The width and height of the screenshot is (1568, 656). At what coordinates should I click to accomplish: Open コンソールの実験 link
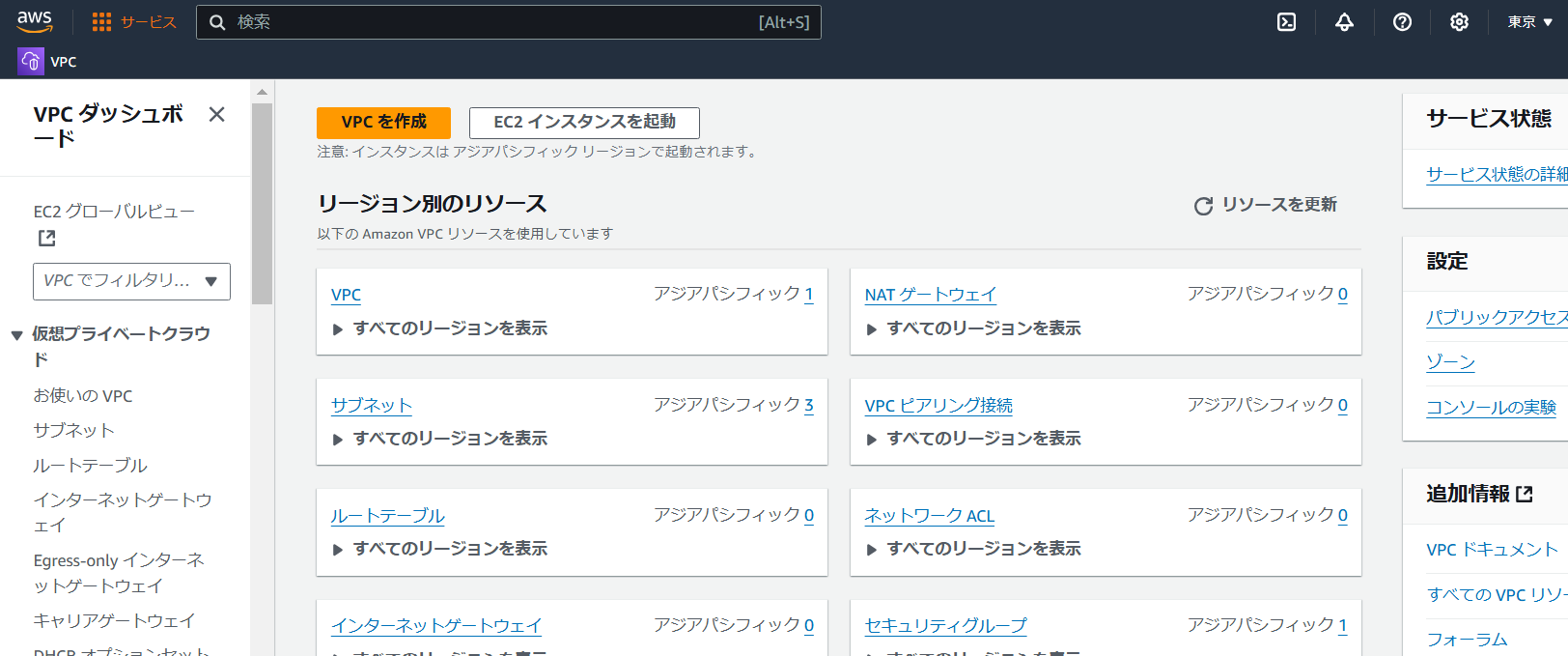[x=1492, y=408]
